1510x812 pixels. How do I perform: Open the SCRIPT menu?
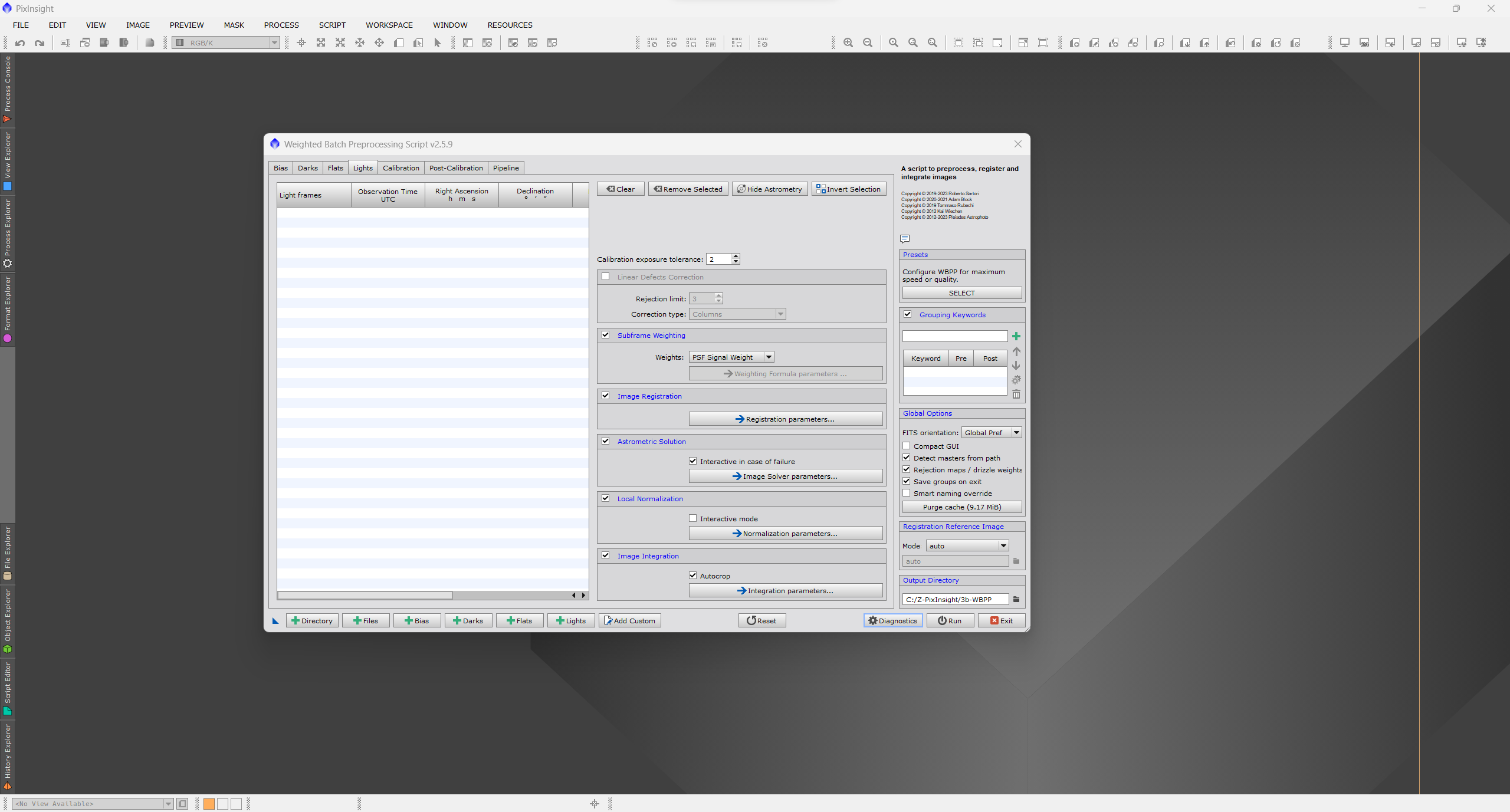click(x=332, y=25)
